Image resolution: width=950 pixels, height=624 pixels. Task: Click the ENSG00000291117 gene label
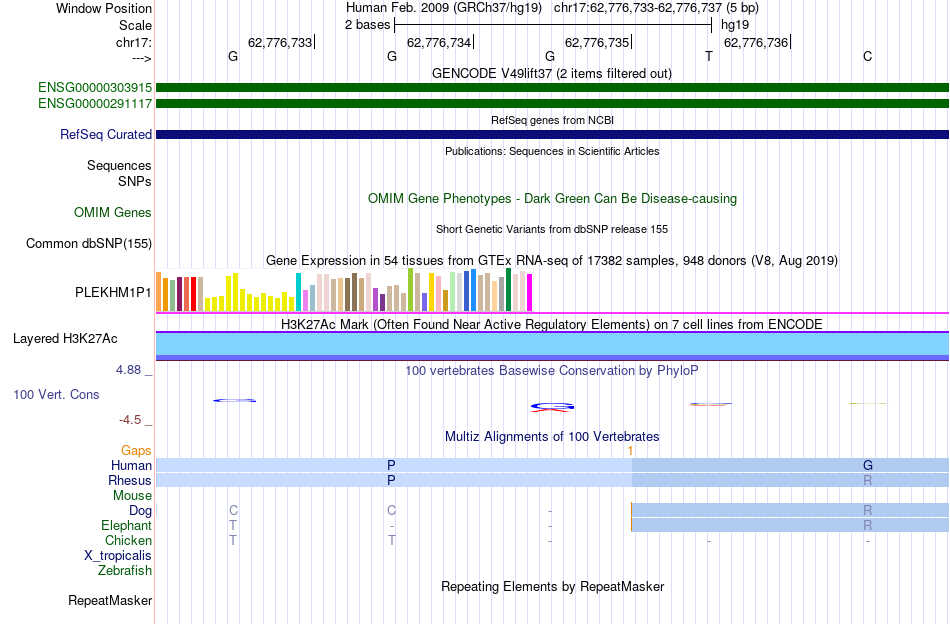pyautogui.click(x=95, y=104)
